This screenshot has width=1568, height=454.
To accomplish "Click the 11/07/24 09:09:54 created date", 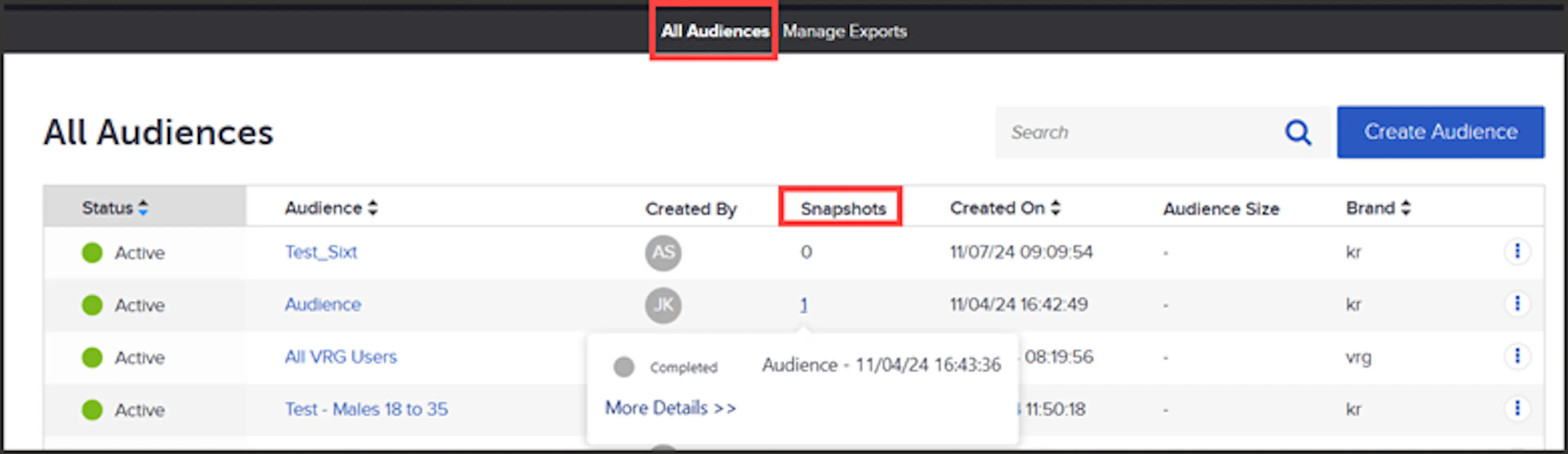I will tap(1021, 252).
